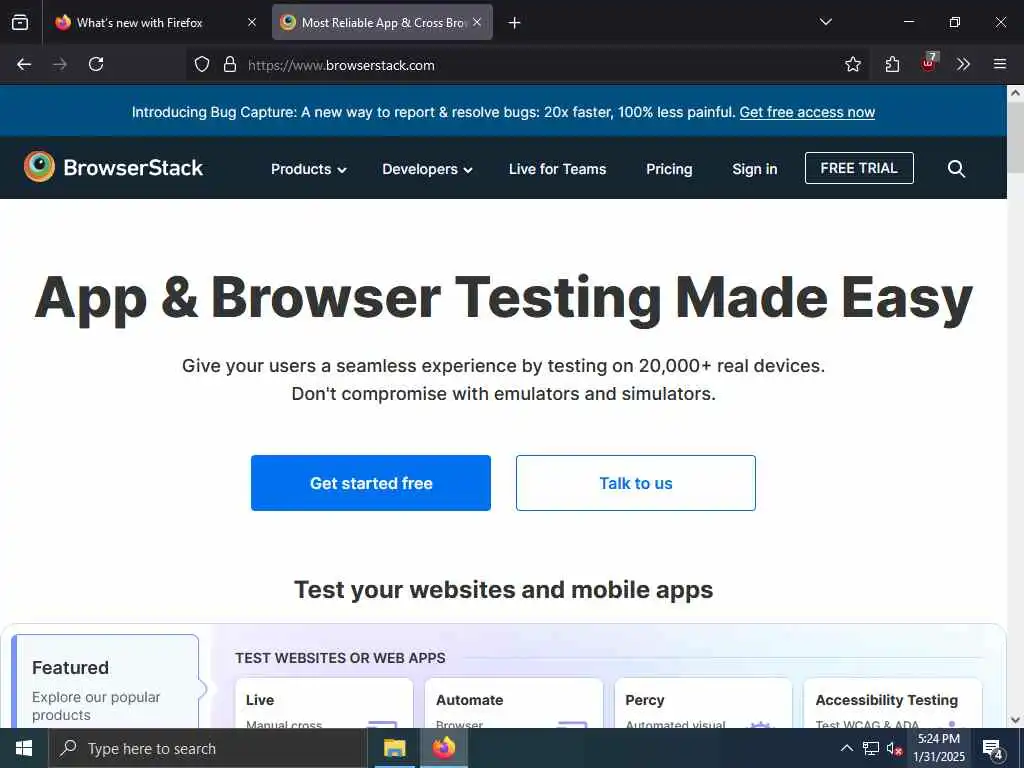Open a new tab with the plus icon

click(x=515, y=23)
